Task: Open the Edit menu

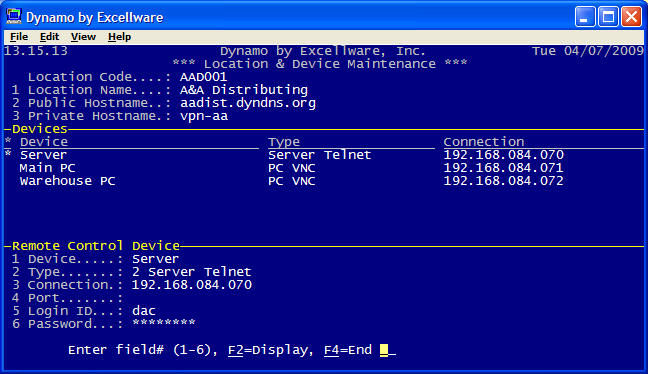Action: click(49, 37)
